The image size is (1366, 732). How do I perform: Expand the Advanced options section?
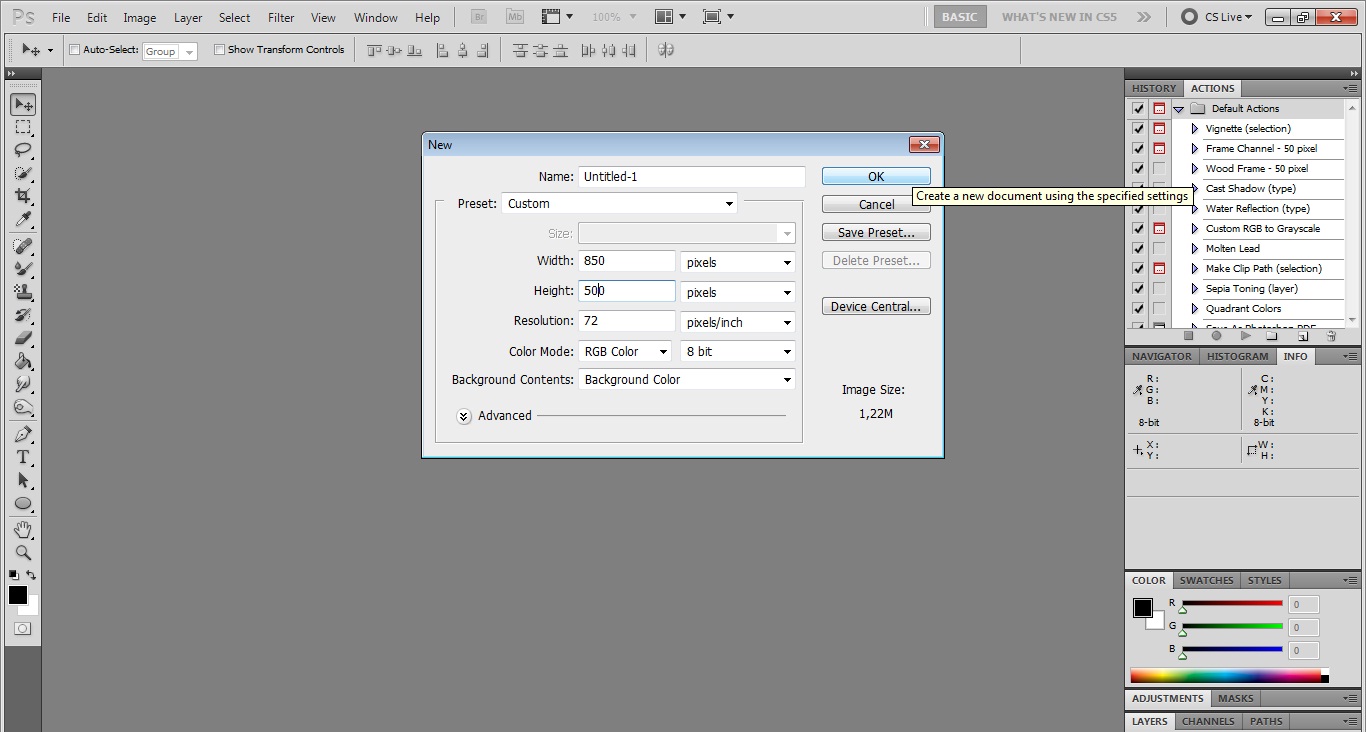tap(464, 417)
